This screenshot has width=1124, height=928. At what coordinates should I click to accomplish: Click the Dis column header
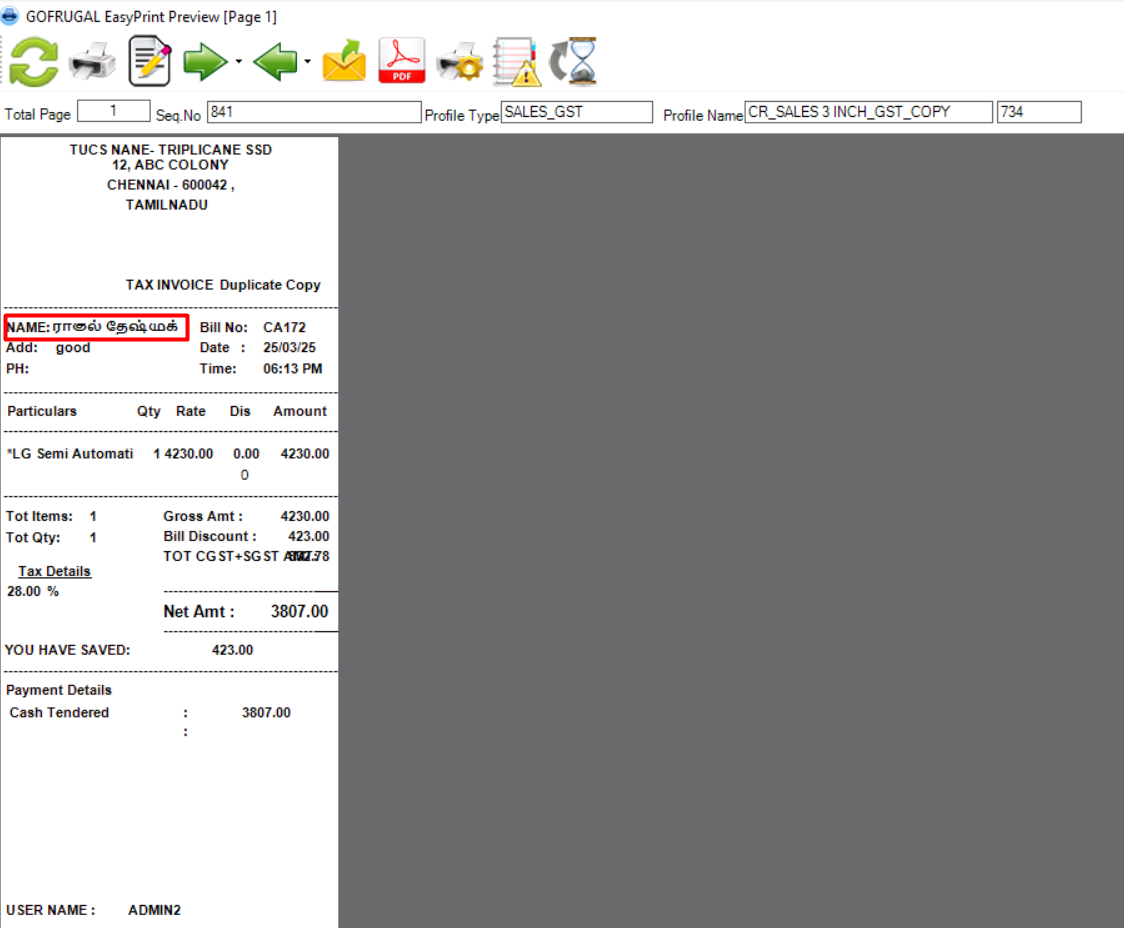[x=240, y=411]
